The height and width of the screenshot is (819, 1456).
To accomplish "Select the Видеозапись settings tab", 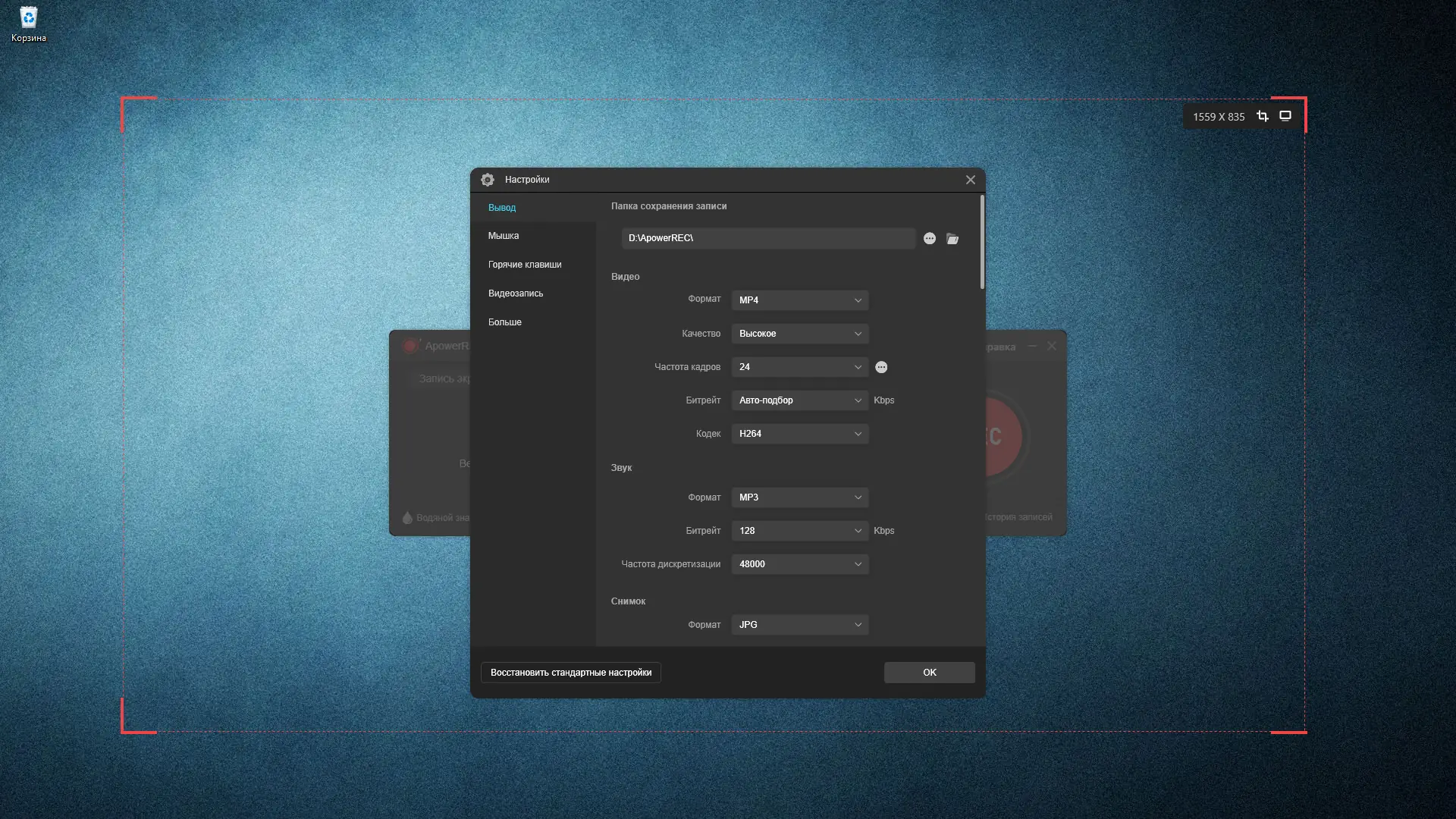I will click(516, 293).
